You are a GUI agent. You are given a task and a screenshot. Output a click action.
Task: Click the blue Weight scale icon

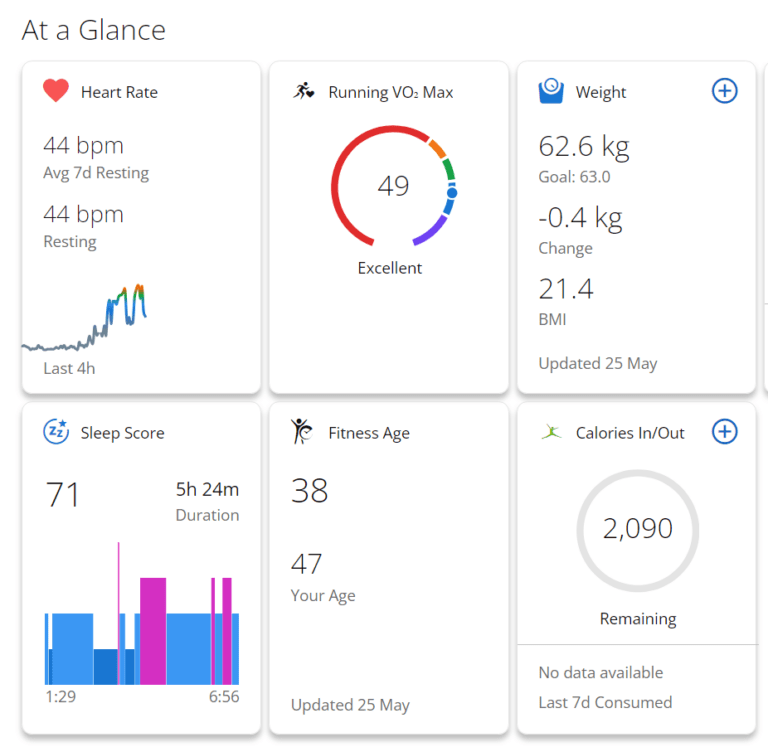[551, 92]
